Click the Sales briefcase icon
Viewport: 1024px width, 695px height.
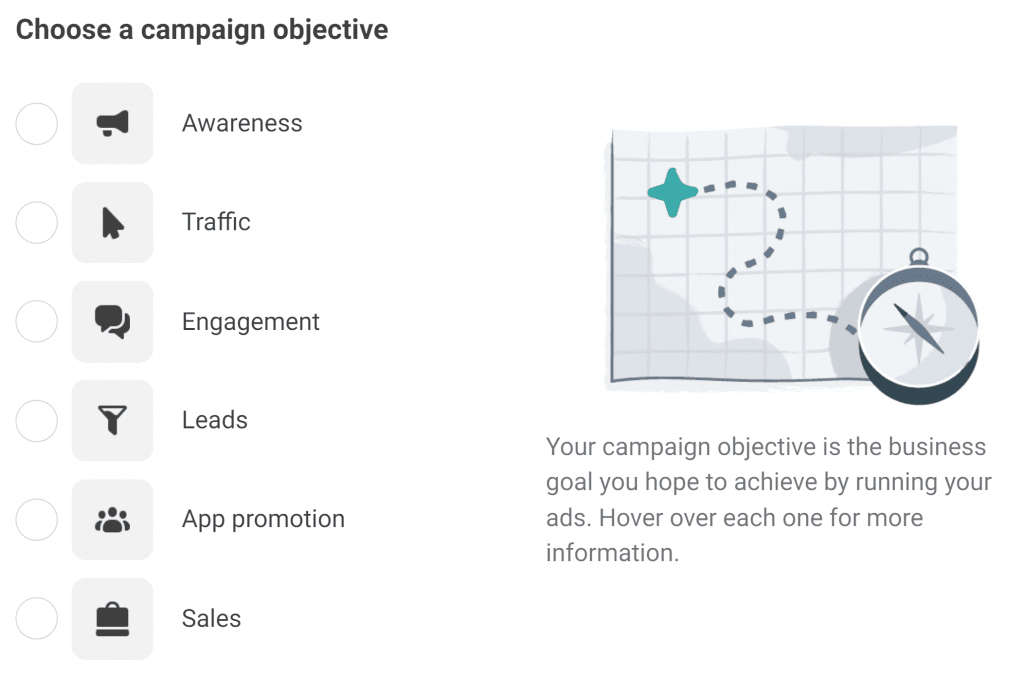point(112,619)
